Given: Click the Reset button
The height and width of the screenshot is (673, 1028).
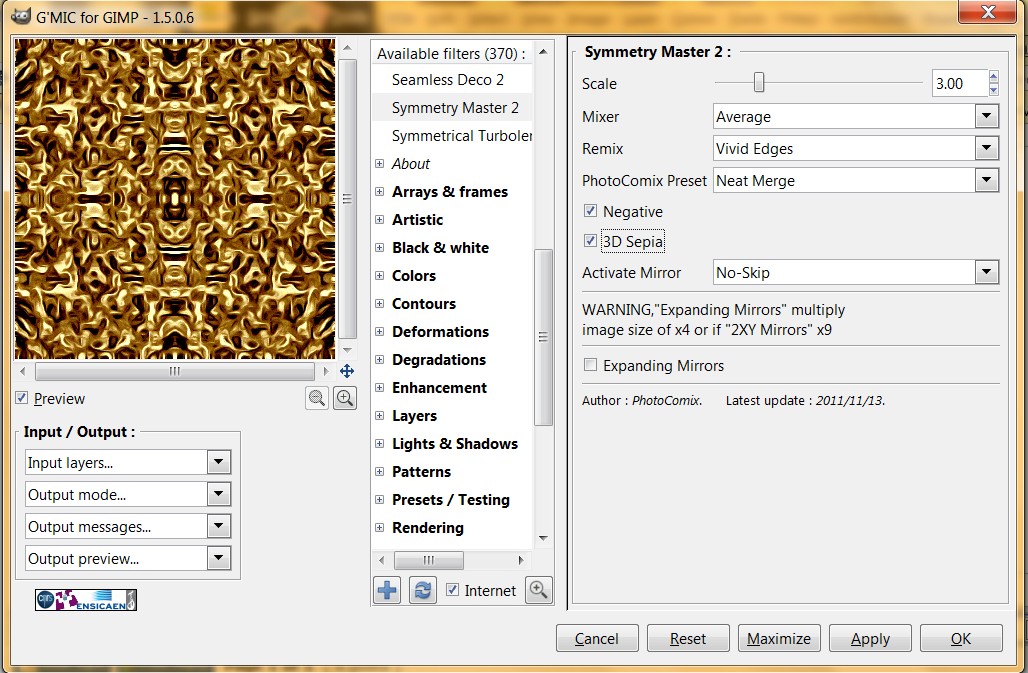Looking at the screenshot, I should [x=688, y=638].
